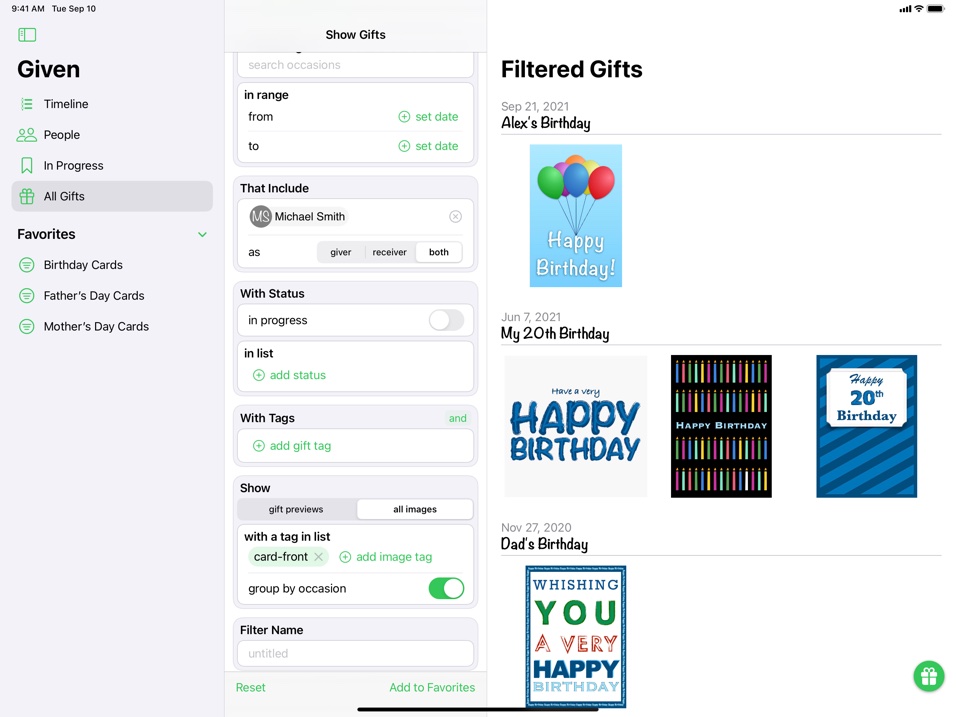The width and height of the screenshot is (956, 717).
Task: Add a status to the list
Action: (x=290, y=376)
